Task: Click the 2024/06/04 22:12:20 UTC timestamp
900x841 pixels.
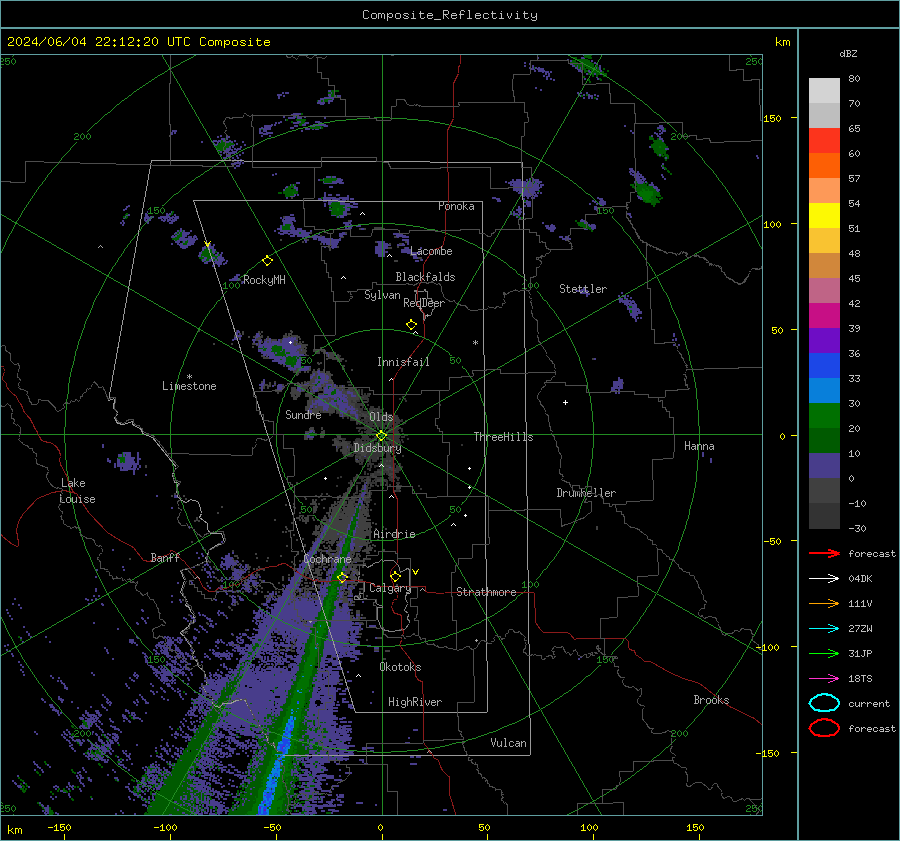Action: [139, 42]
